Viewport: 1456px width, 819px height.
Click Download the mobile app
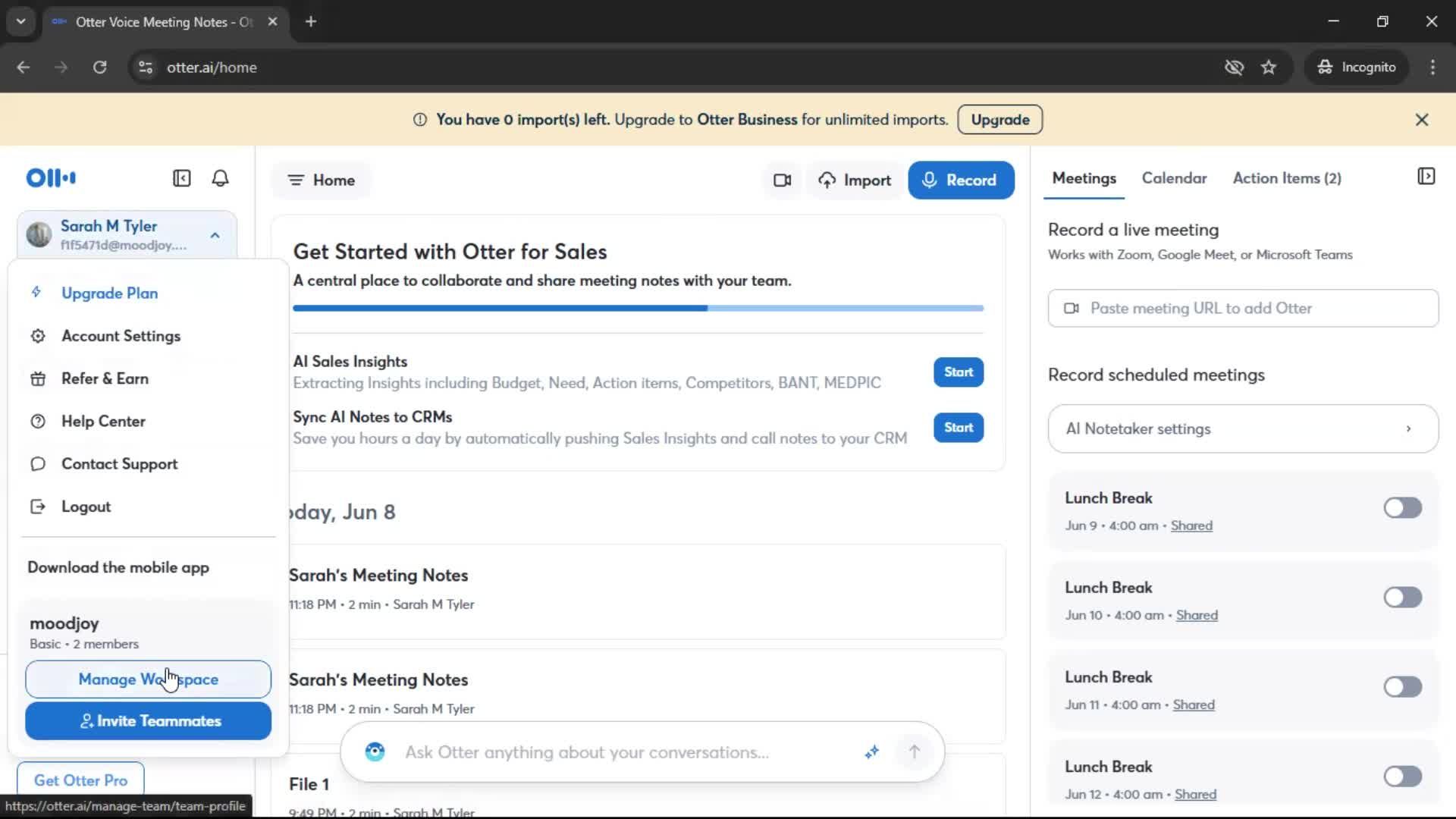click(118, 568)
